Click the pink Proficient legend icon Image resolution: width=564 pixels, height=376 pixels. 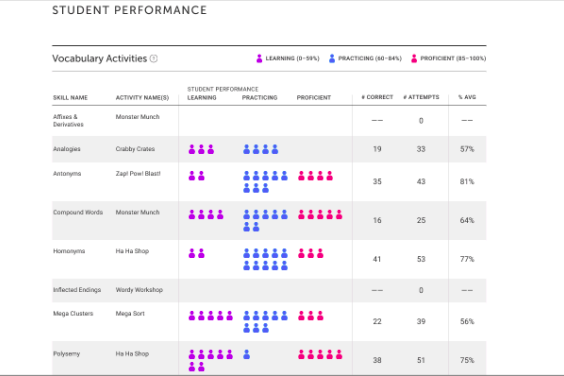414,58
